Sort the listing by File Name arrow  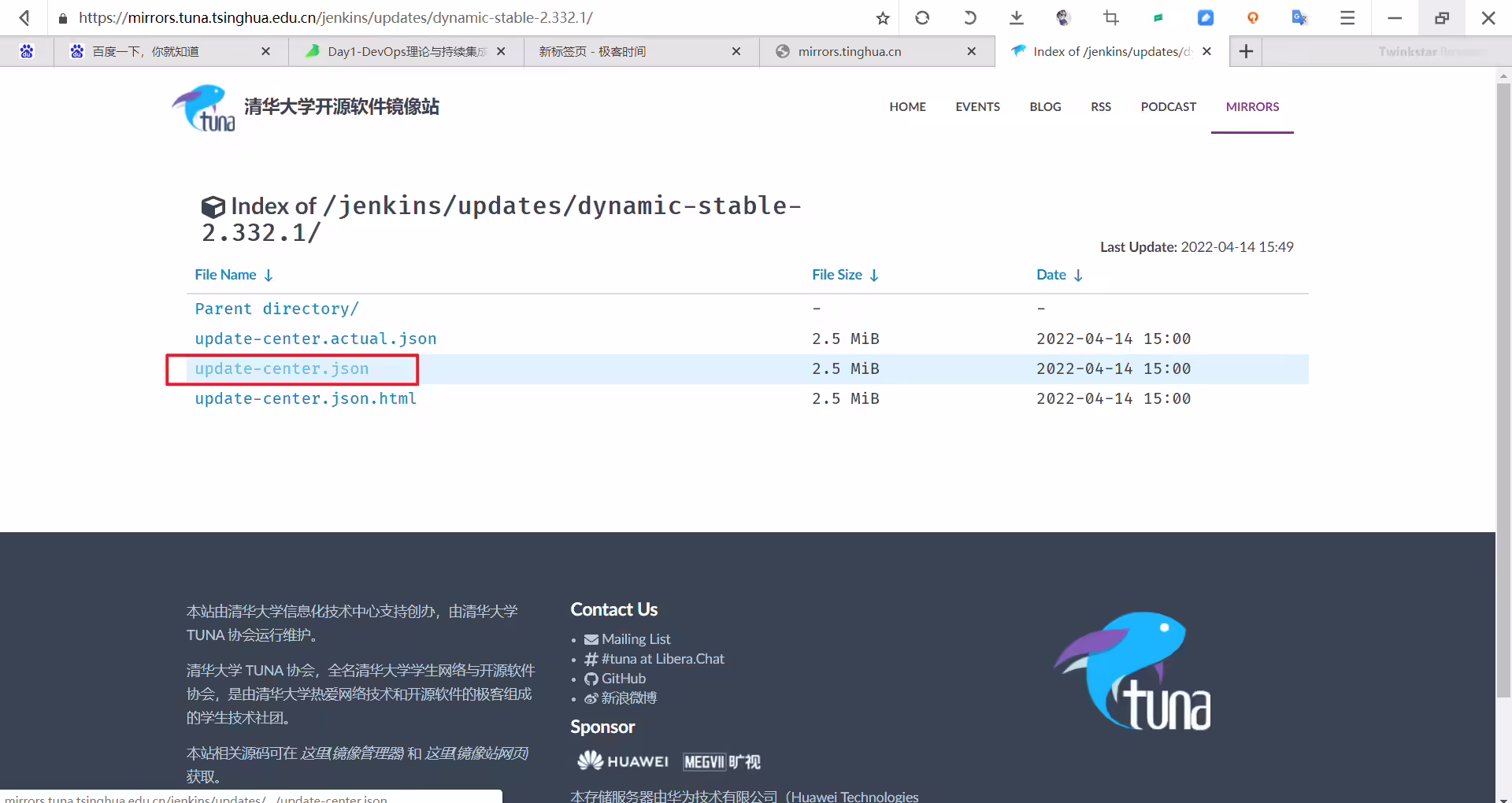[268, 275]
